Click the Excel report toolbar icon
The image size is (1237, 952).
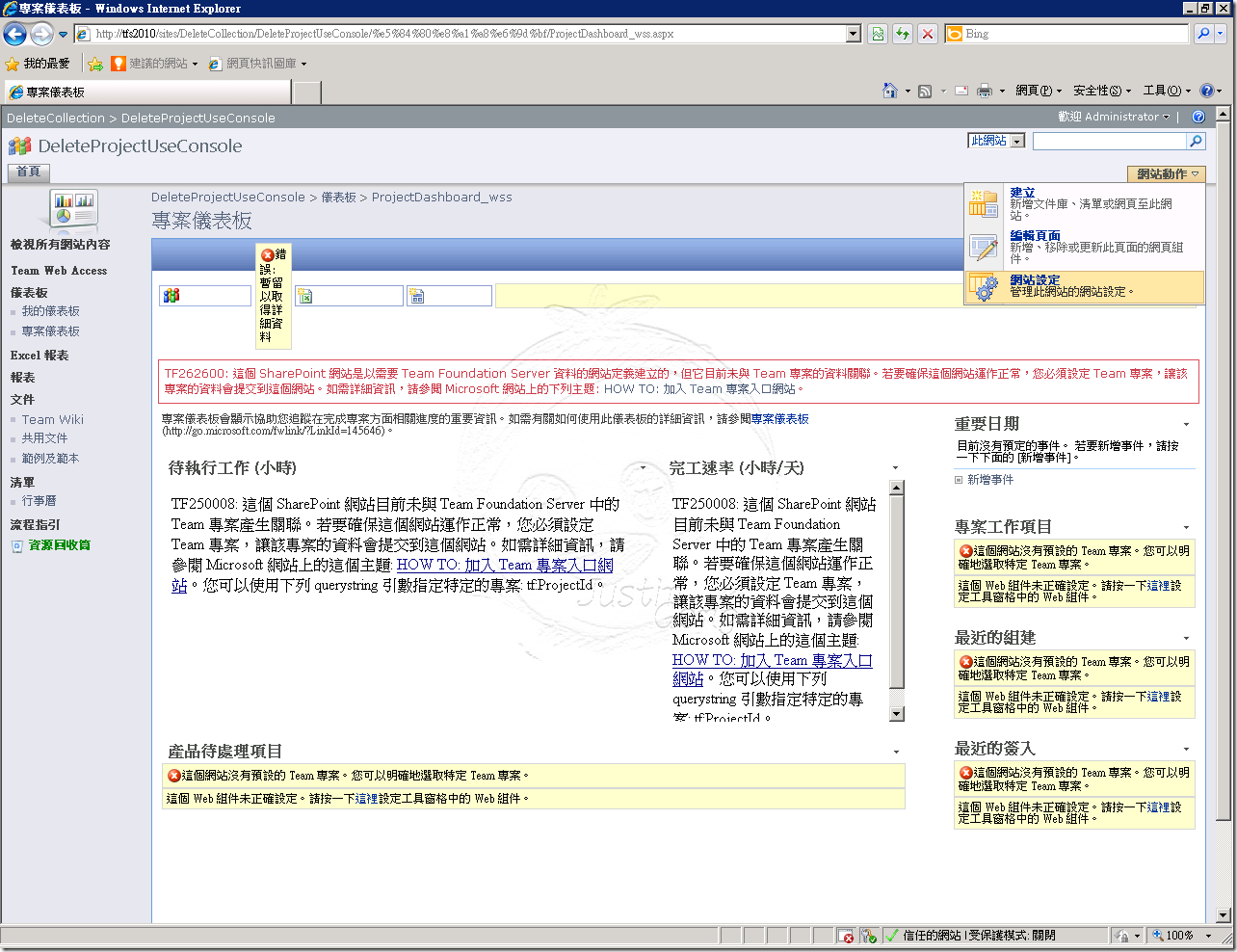304,296
